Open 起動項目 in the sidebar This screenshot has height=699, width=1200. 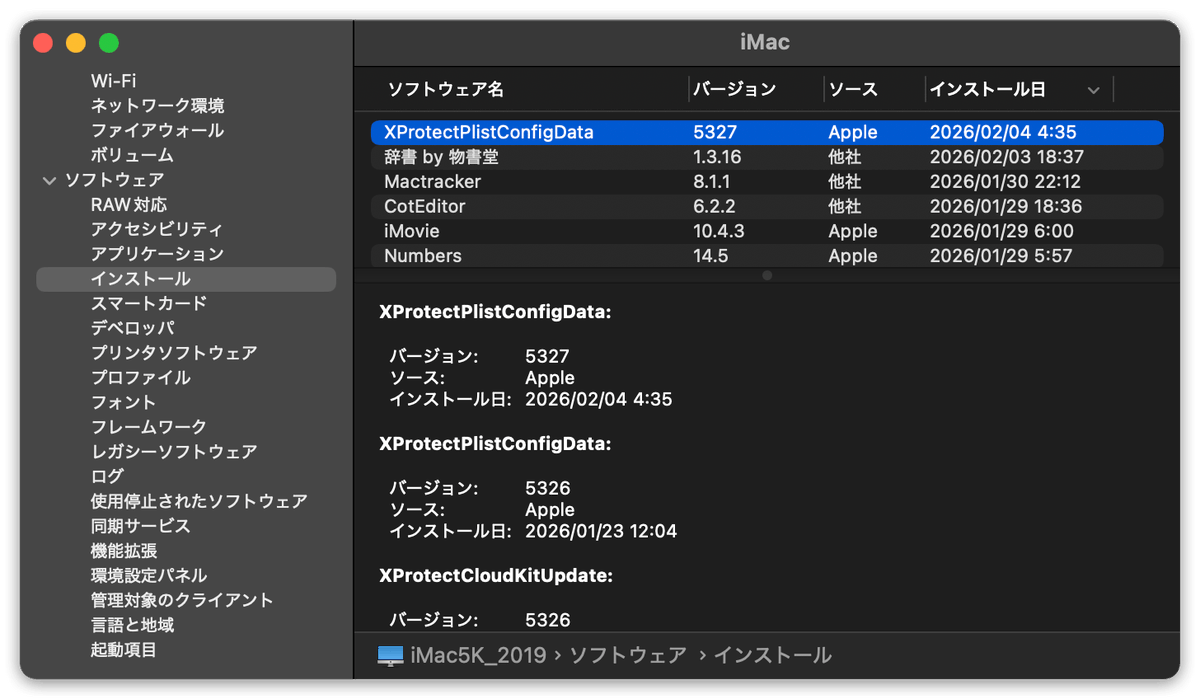coord(124,650)
